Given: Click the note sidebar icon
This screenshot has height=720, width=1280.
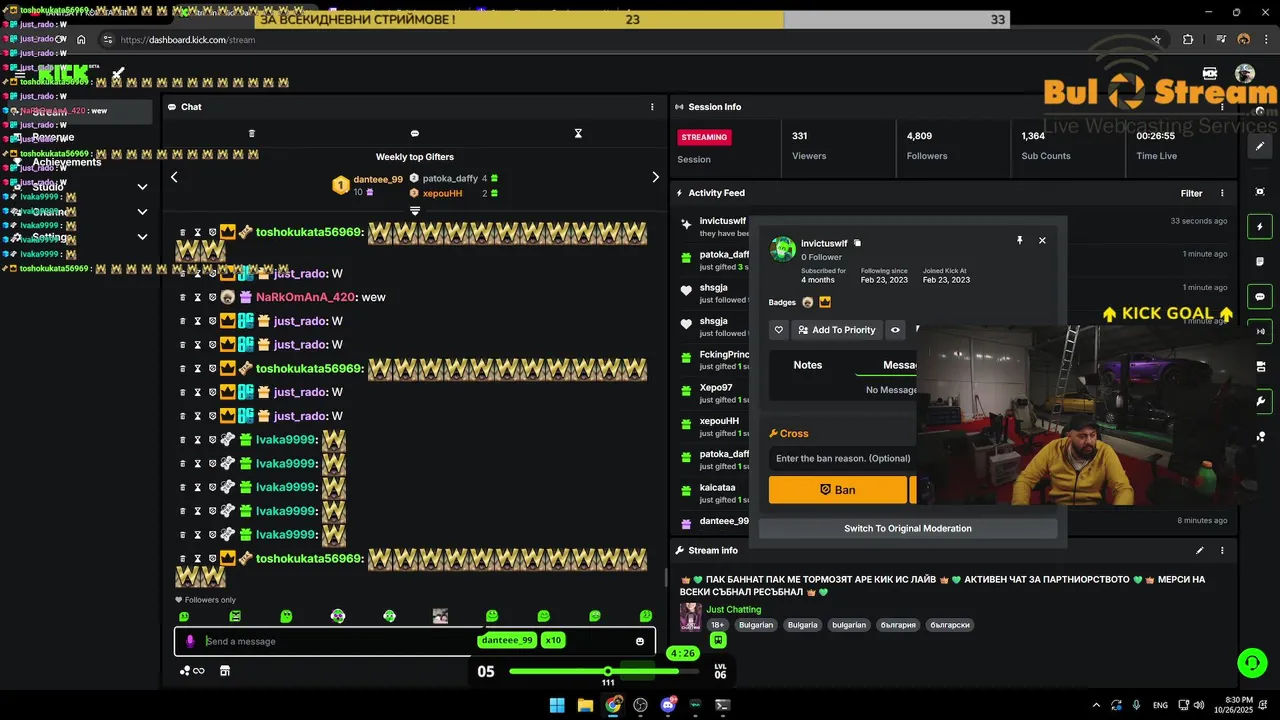Looking at the screenshot, I should point(1260,262).
